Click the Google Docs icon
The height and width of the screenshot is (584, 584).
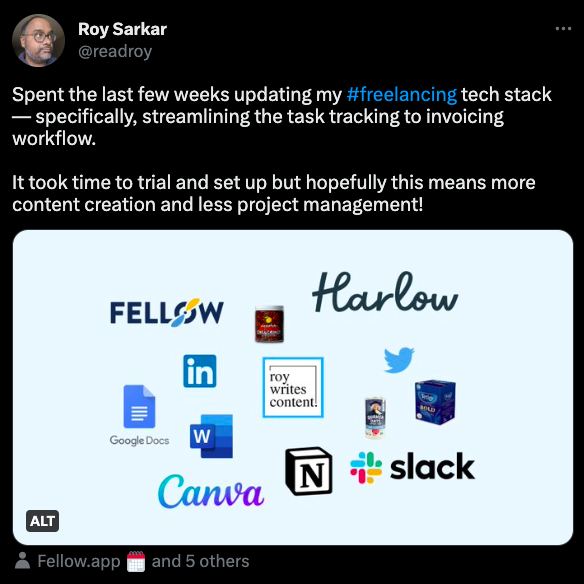click(139, 415)
